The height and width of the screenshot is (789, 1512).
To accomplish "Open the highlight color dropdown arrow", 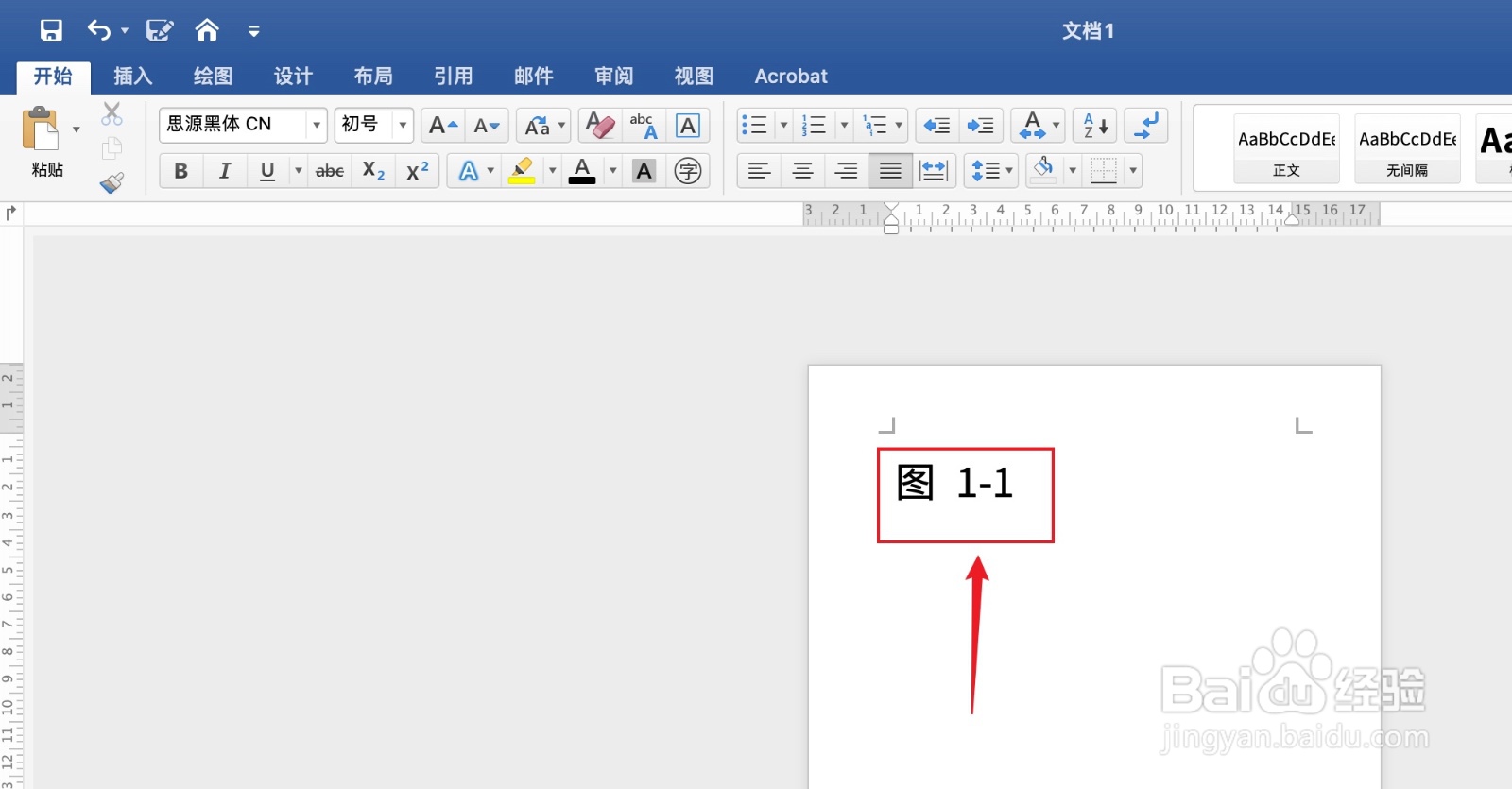I will 553,171.
